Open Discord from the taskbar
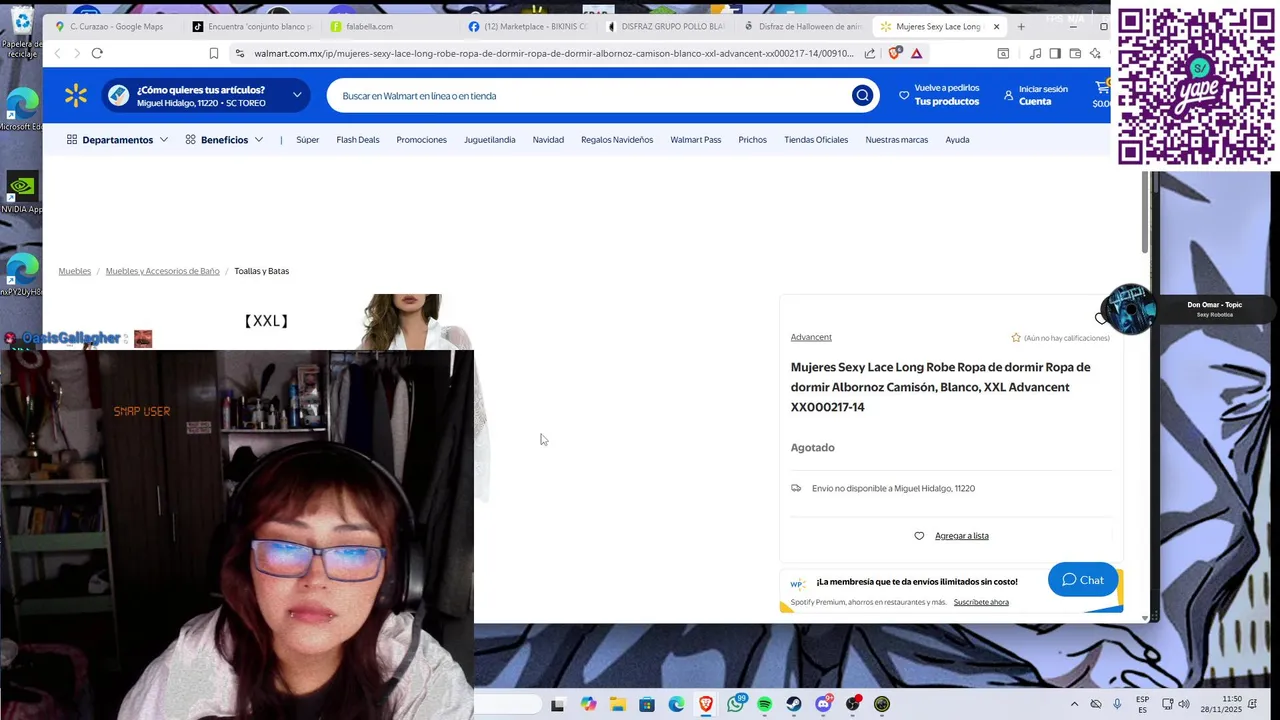The height and width of the screenshot is (720, 1280). 823,704
